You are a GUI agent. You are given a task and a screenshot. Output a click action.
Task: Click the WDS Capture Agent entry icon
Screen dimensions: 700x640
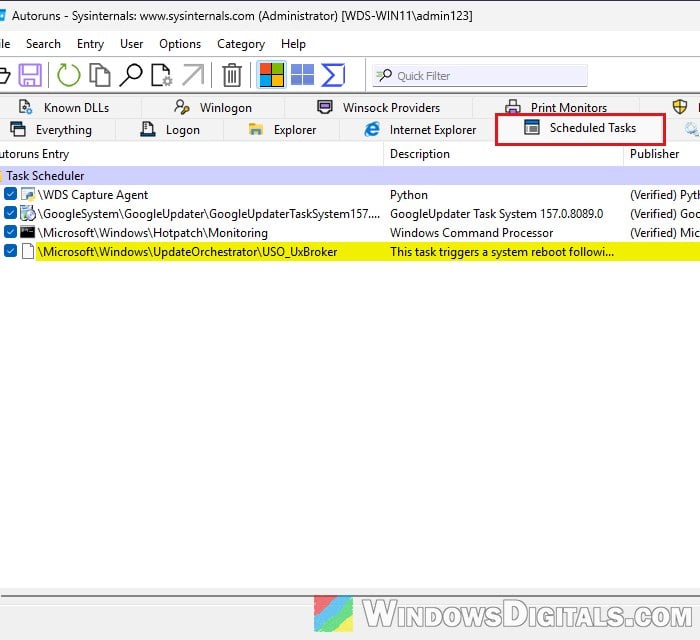click(28, 195)
